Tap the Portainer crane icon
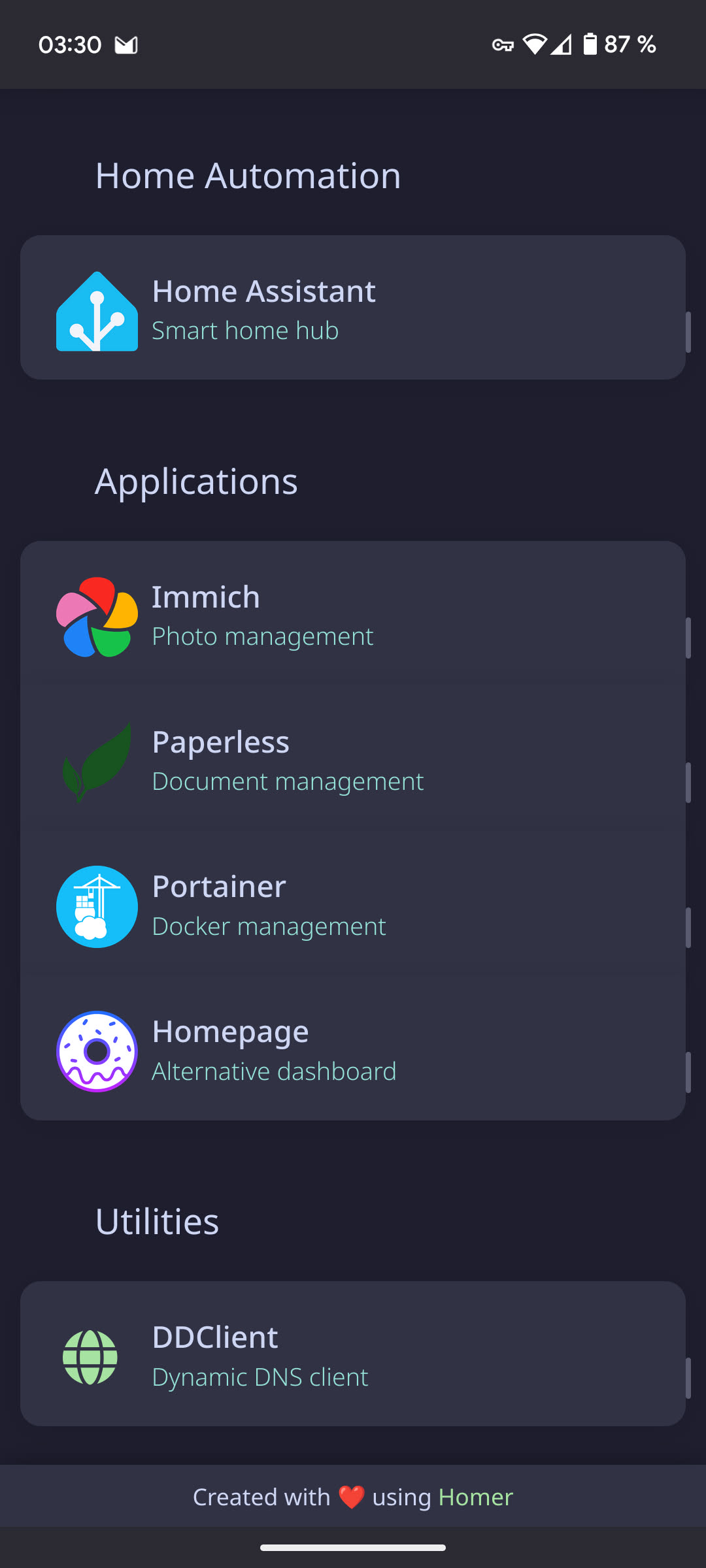The width and height of the screenshot is (706, 1568). 97,907
